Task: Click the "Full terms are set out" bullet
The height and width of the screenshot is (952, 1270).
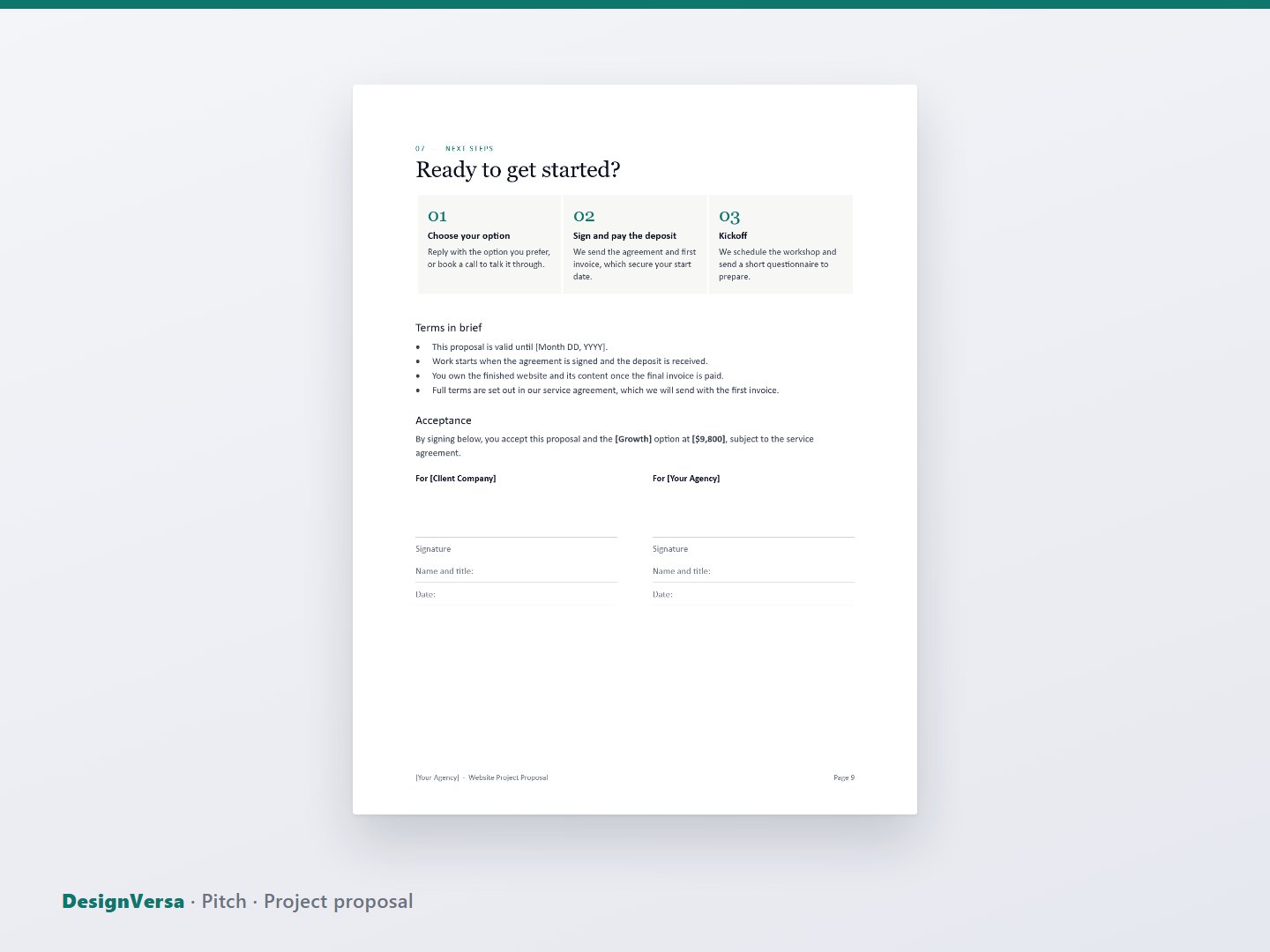Action: pos(605,390)
